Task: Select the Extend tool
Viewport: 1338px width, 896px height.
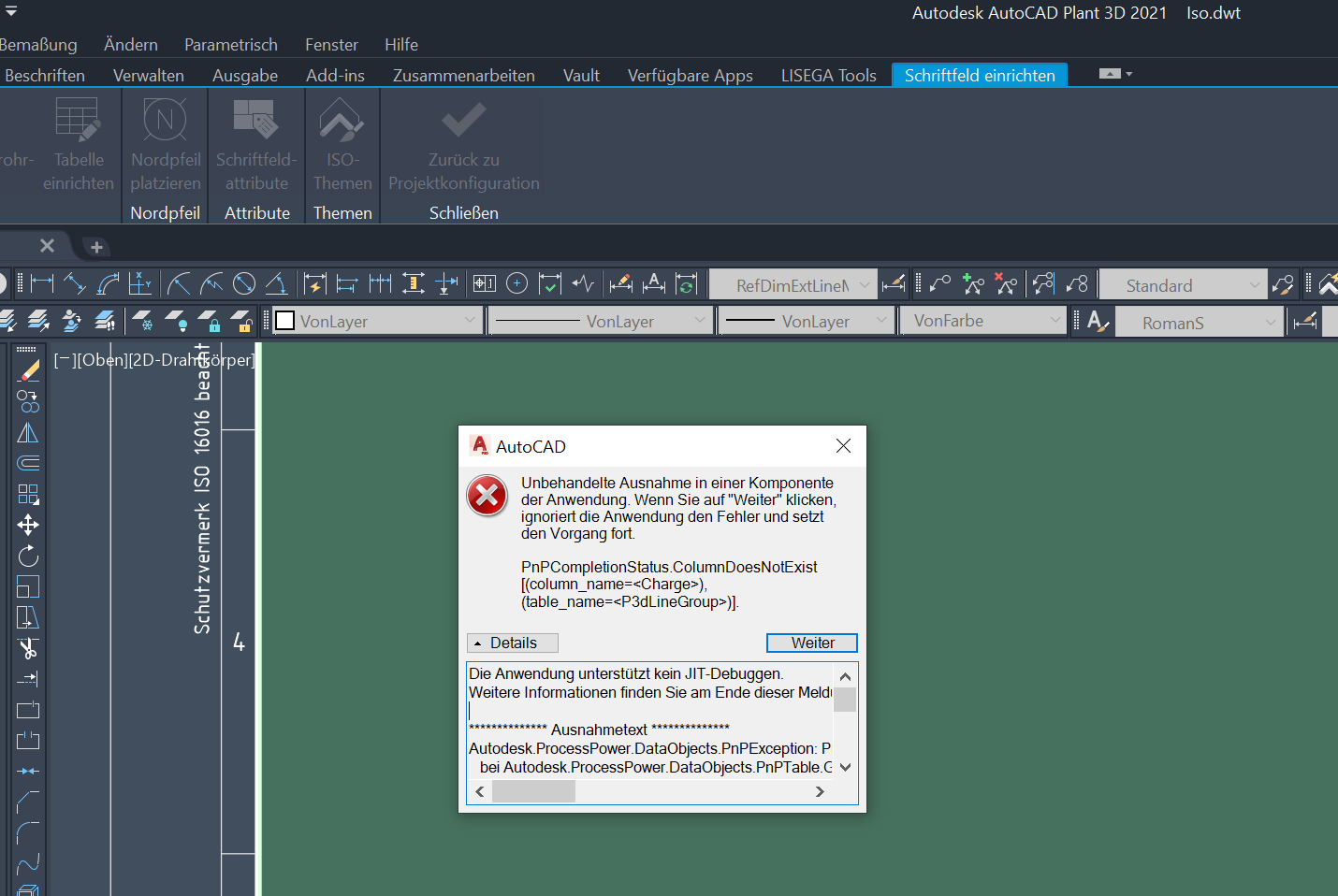Action: 28,679
